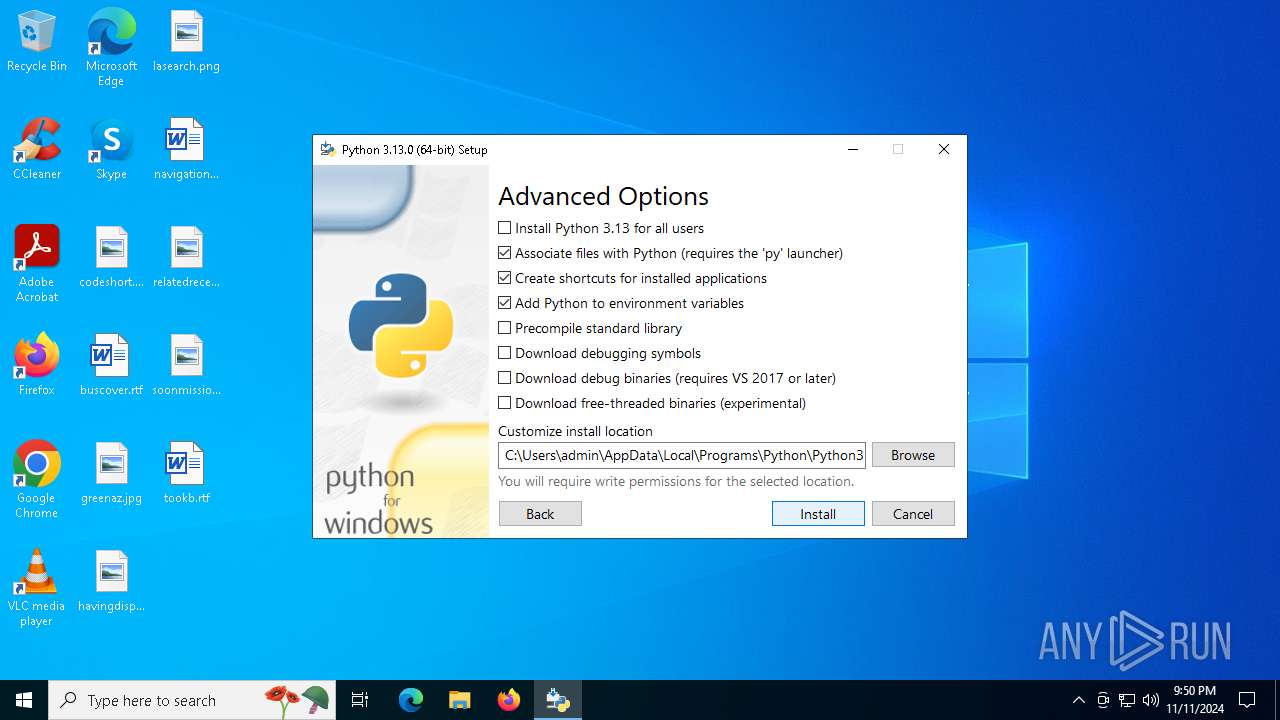Screen dimensions: 1280x720
Task: Select the CCleaner desktop shortcut
Action: pyautogui.click(x=37, y=150)
